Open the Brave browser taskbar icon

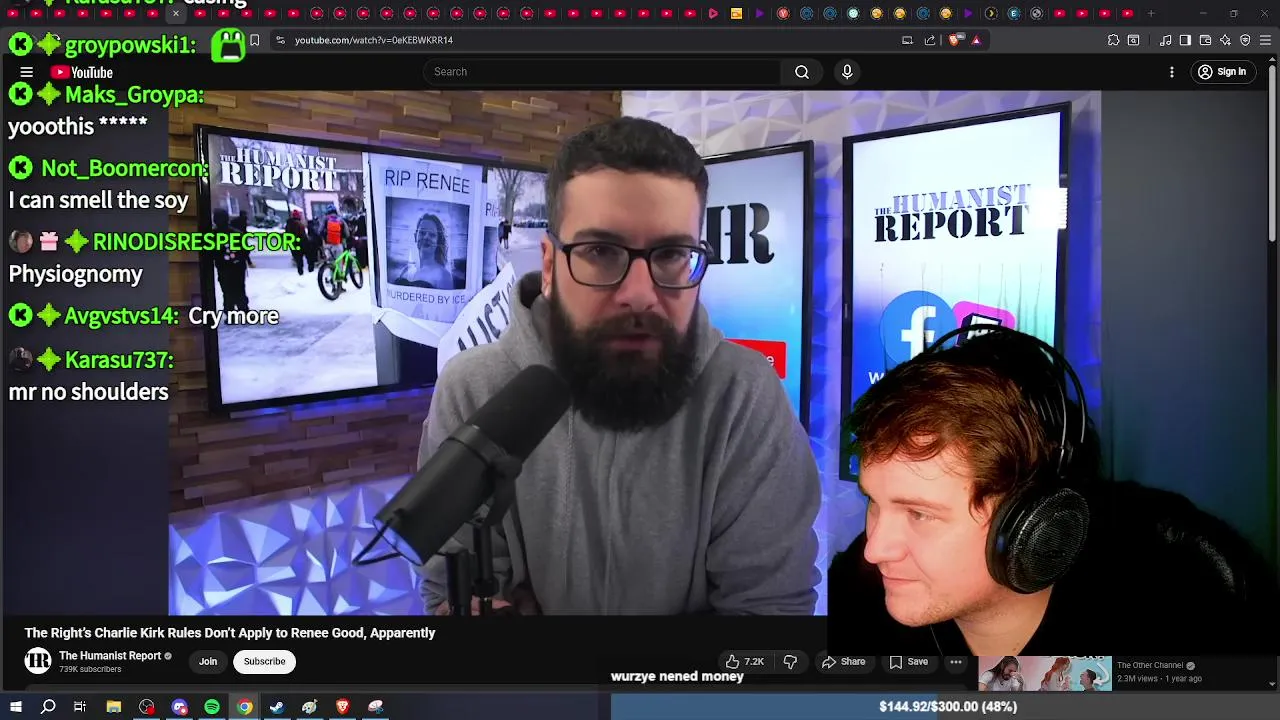pyautogui.click(x=342, y=707)
